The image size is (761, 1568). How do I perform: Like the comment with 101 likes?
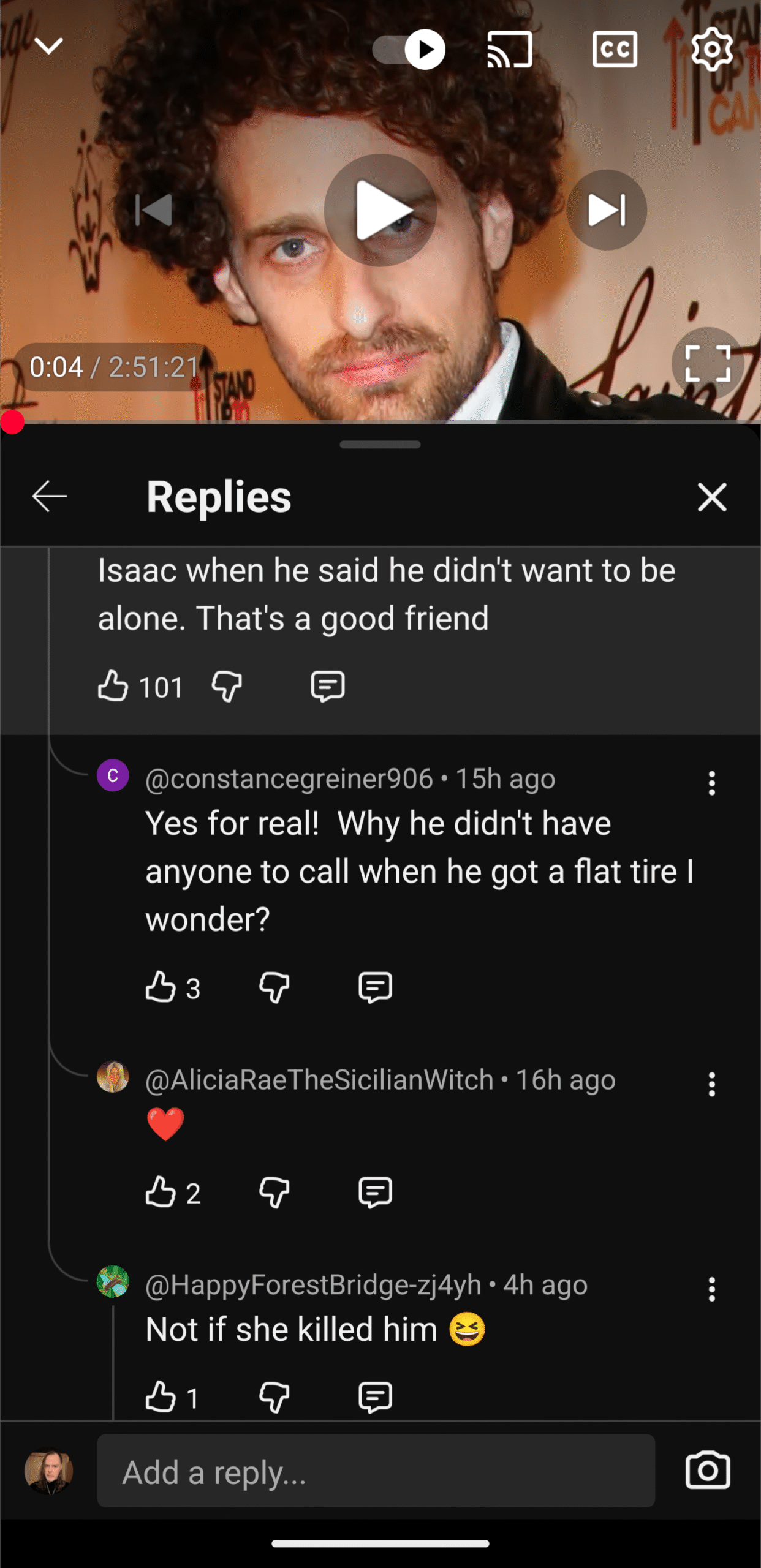coord(113,685)
